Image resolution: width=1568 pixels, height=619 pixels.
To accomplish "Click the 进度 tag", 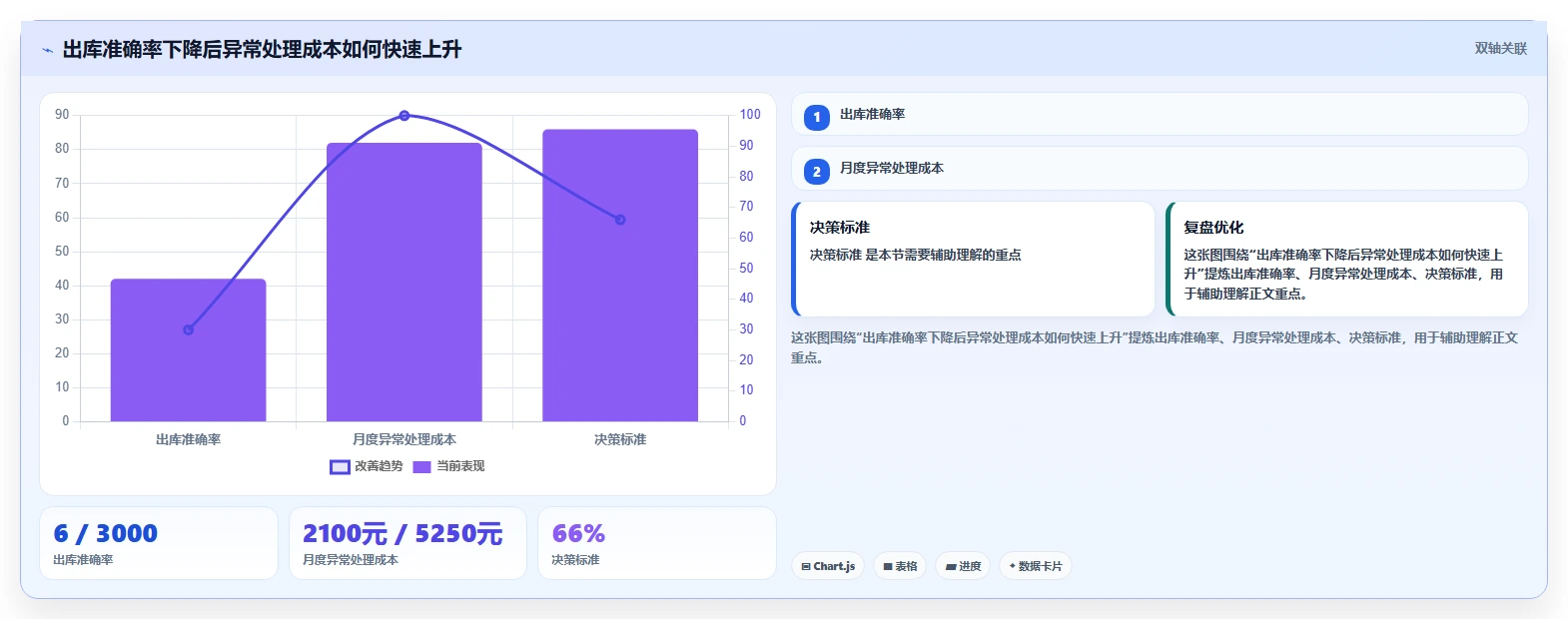I will pos(963,566).
